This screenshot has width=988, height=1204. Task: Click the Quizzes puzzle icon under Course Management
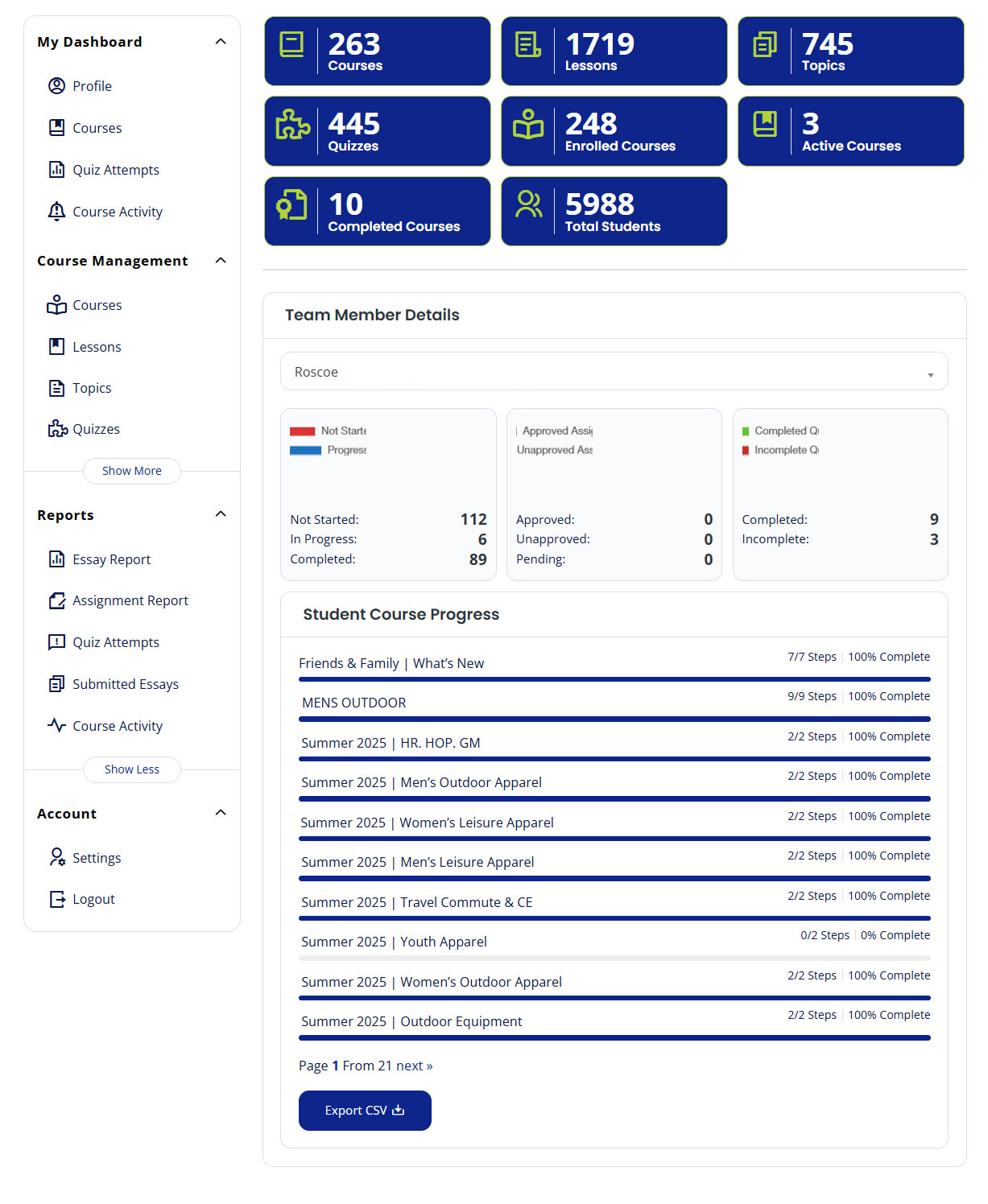[57, 429]
